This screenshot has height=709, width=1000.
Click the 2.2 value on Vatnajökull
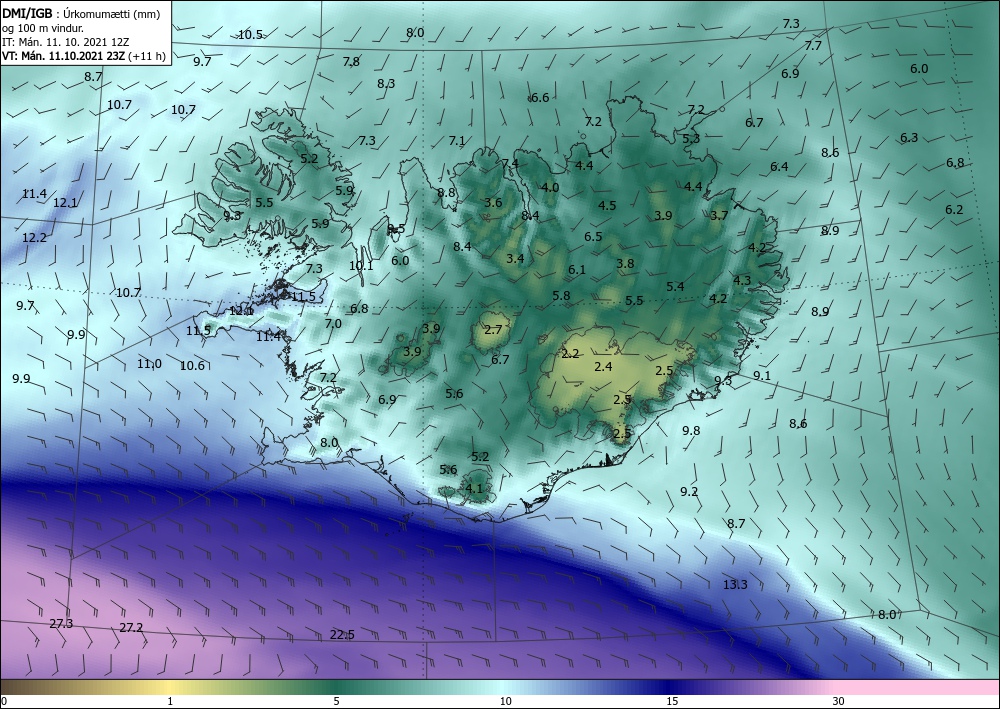(570, 354)
